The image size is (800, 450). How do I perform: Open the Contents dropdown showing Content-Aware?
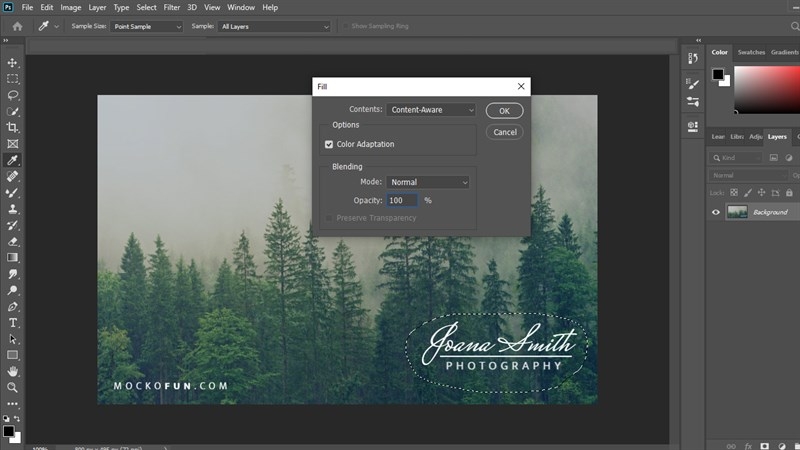coord(431,110)
